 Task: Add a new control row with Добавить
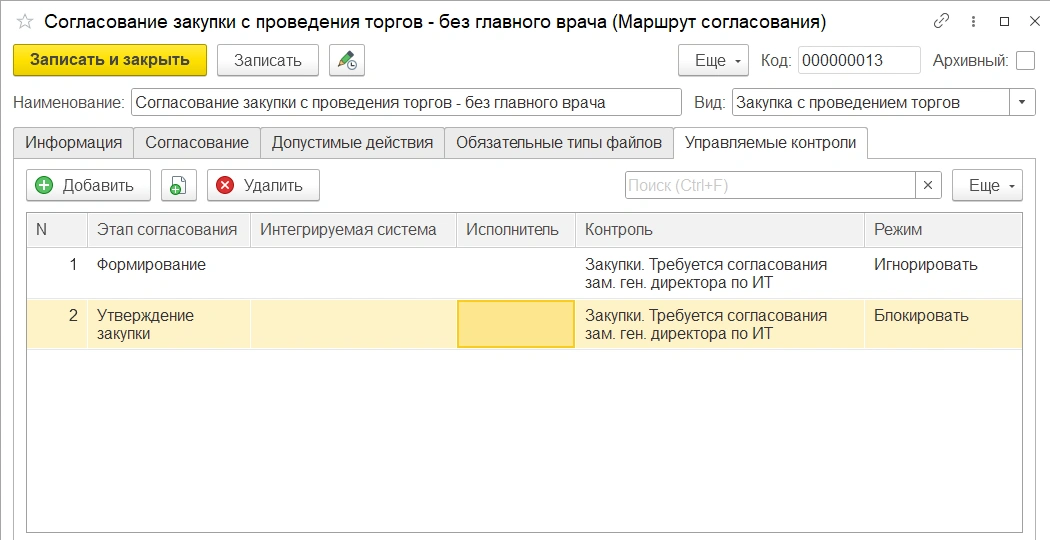pyautogui.click(x=88, y=186)
